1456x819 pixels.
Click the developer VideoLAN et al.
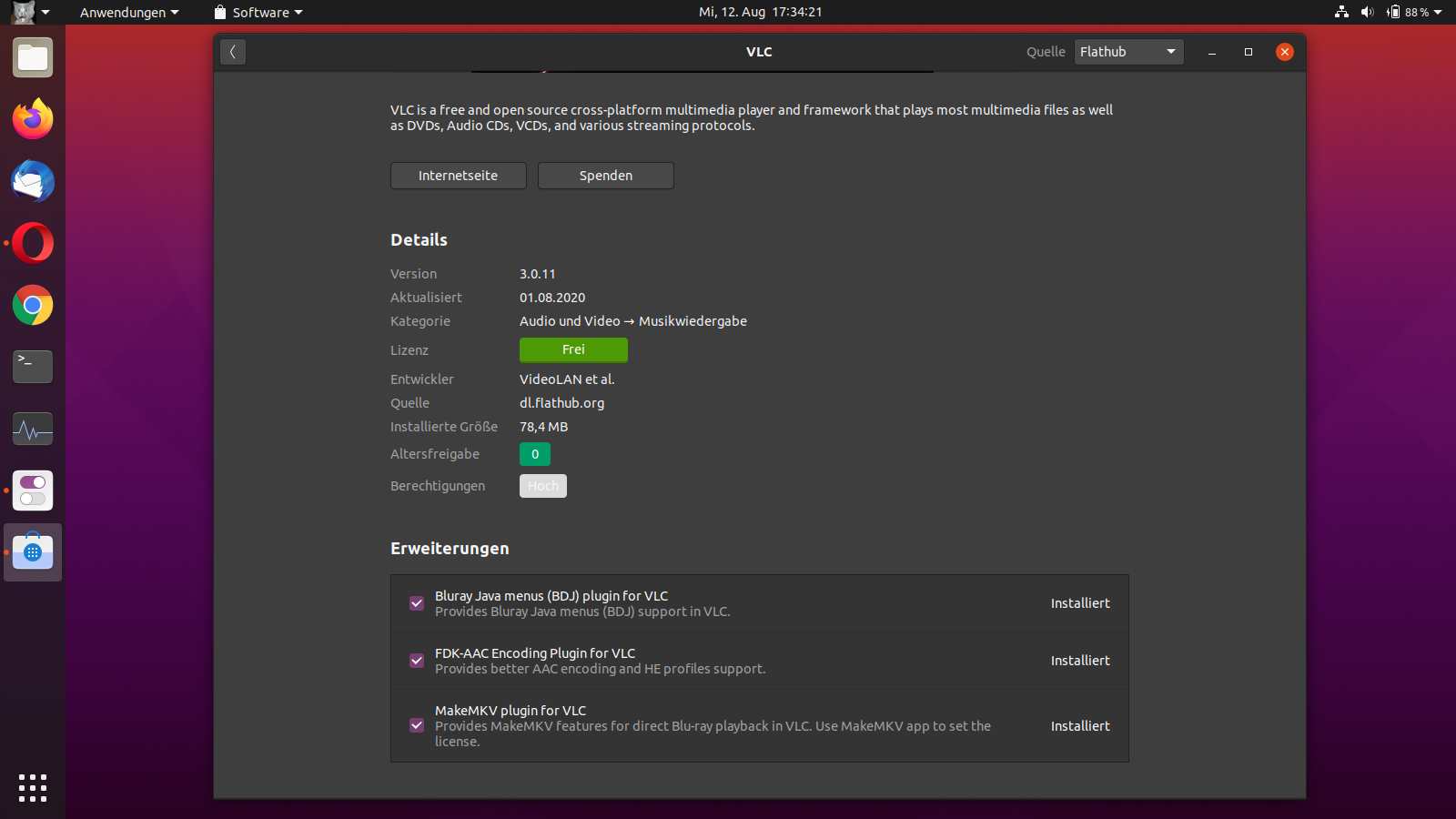coord(567,379)
